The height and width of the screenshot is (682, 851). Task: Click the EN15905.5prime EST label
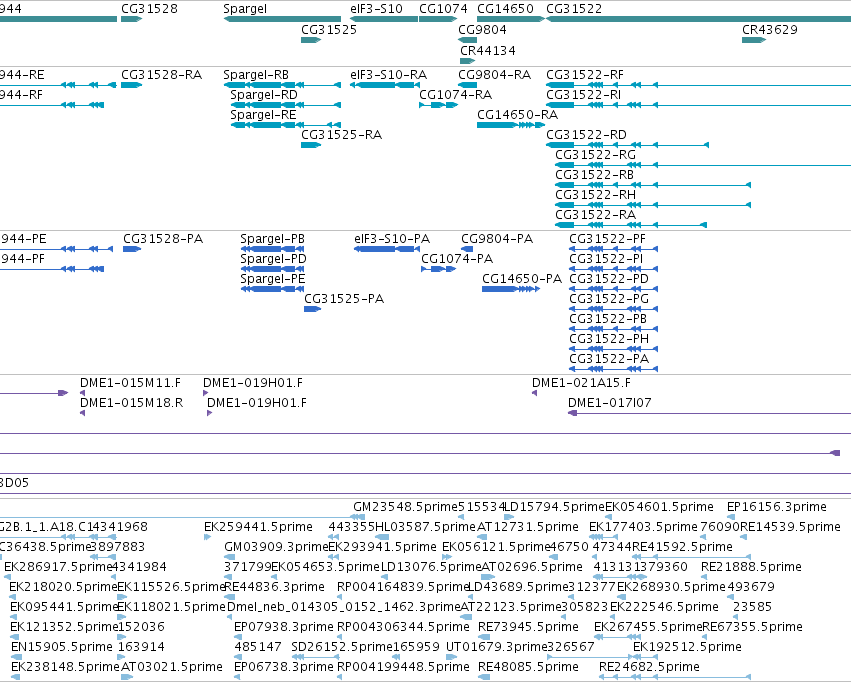tap(61, 647)
